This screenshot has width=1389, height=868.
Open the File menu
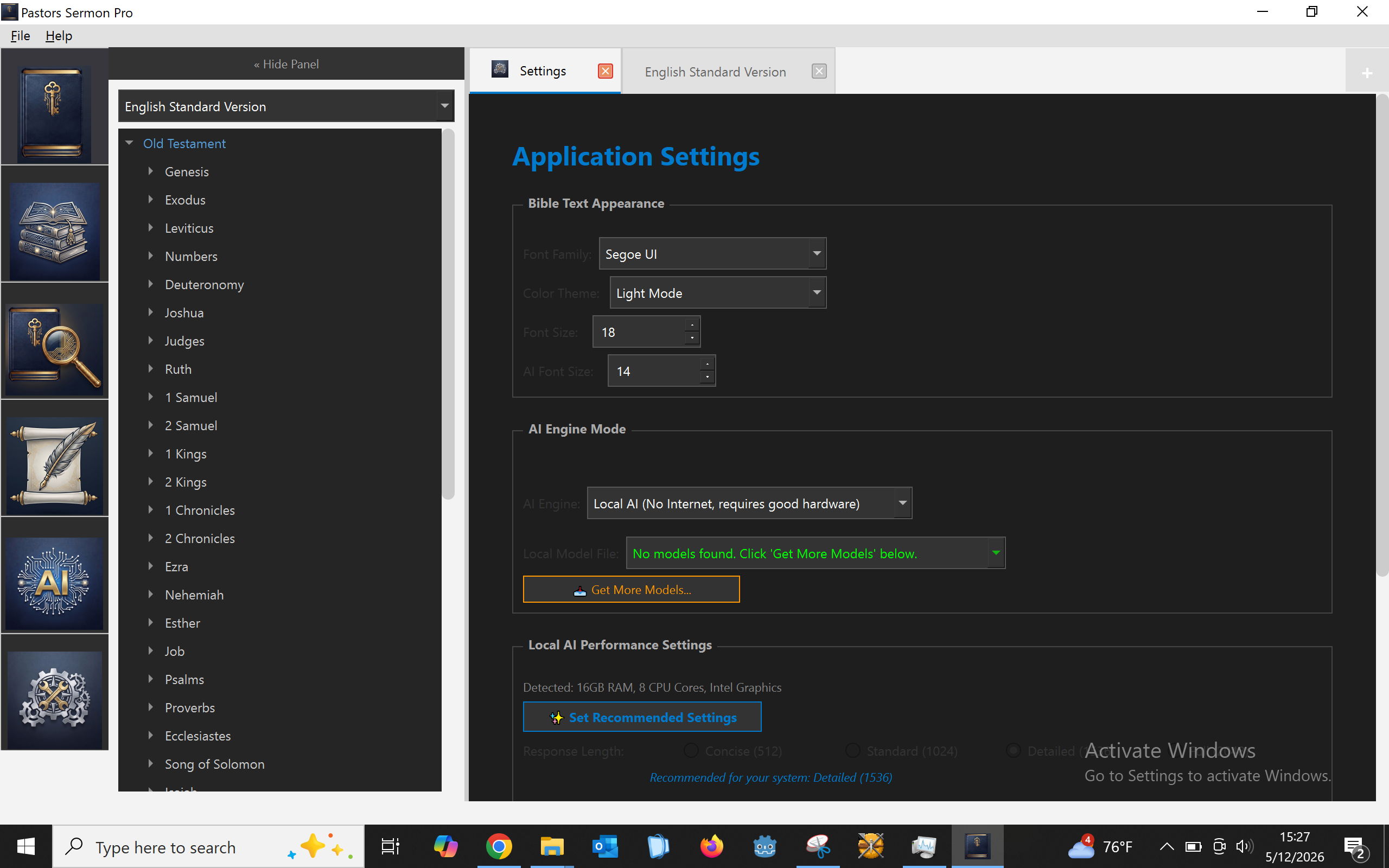(20, 36)
